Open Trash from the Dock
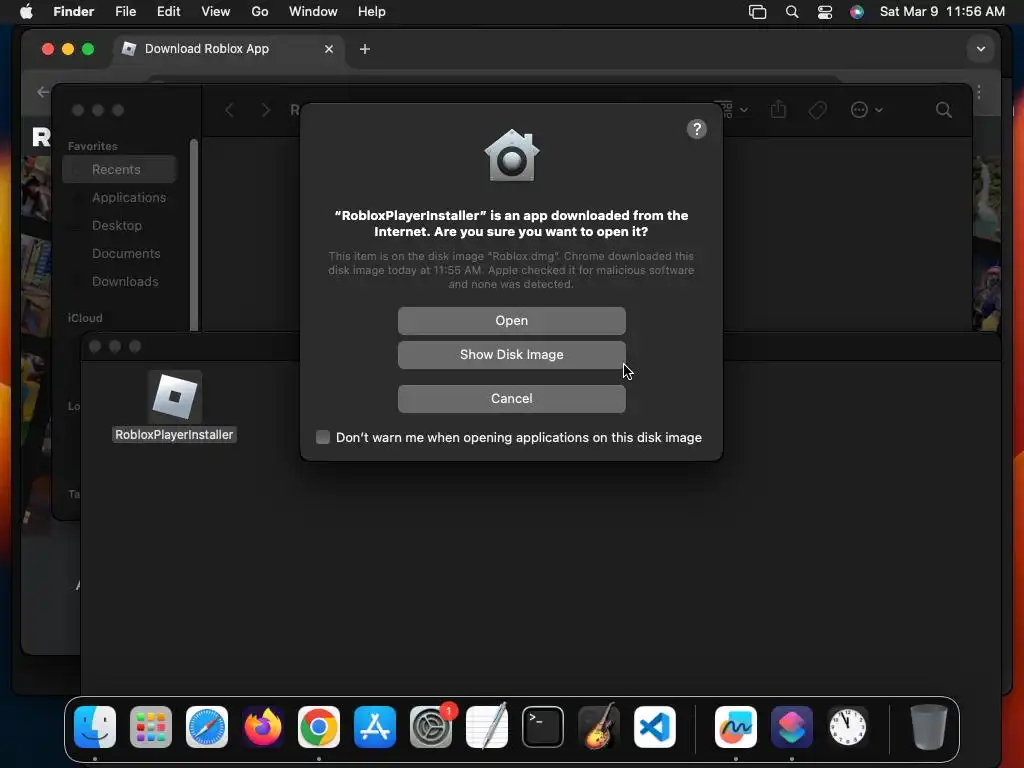This screenshot has width=1024, height=768. click(929, 727)
